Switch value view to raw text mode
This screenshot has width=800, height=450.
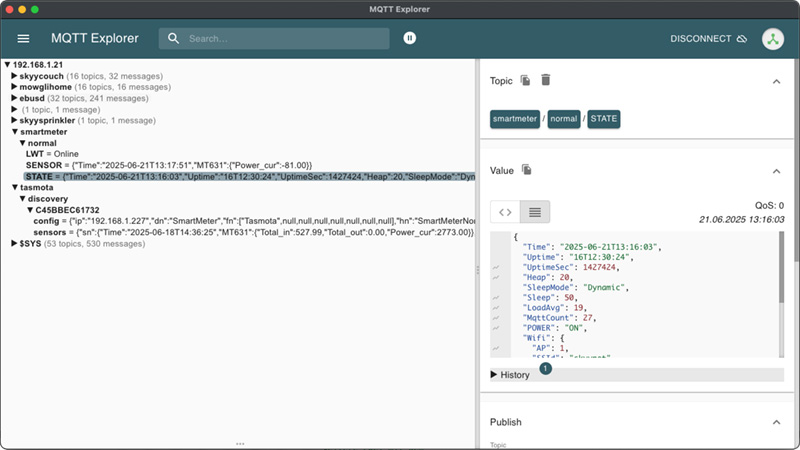click(535, 211)
